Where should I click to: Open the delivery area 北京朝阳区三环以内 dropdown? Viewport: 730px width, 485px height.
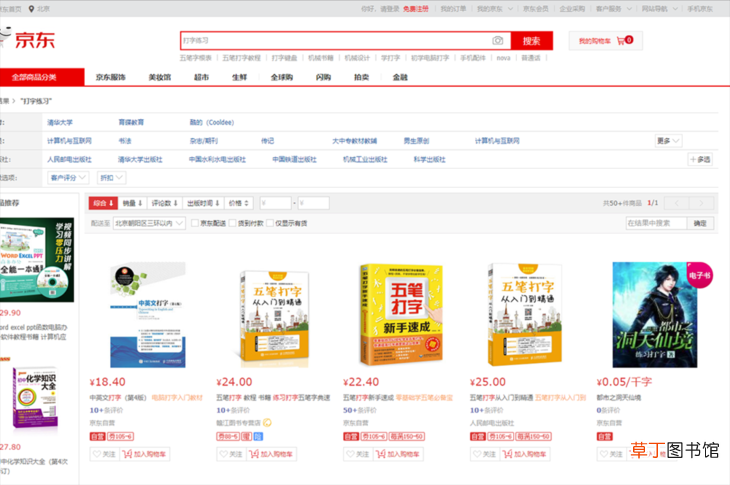click(x=149, y=223)
